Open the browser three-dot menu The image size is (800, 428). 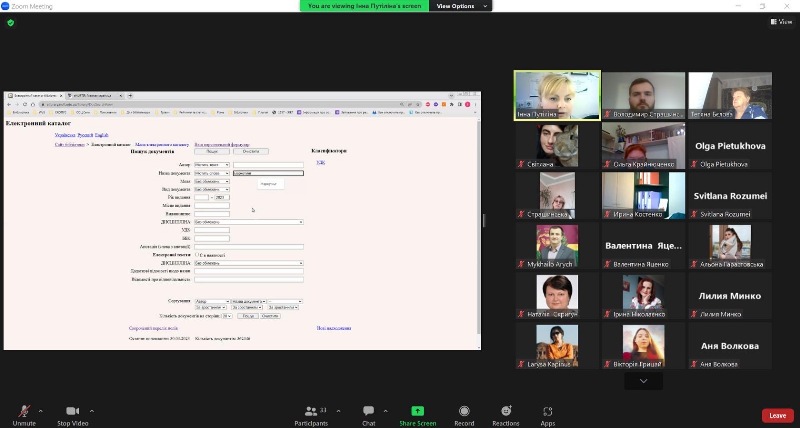(475, 104)
